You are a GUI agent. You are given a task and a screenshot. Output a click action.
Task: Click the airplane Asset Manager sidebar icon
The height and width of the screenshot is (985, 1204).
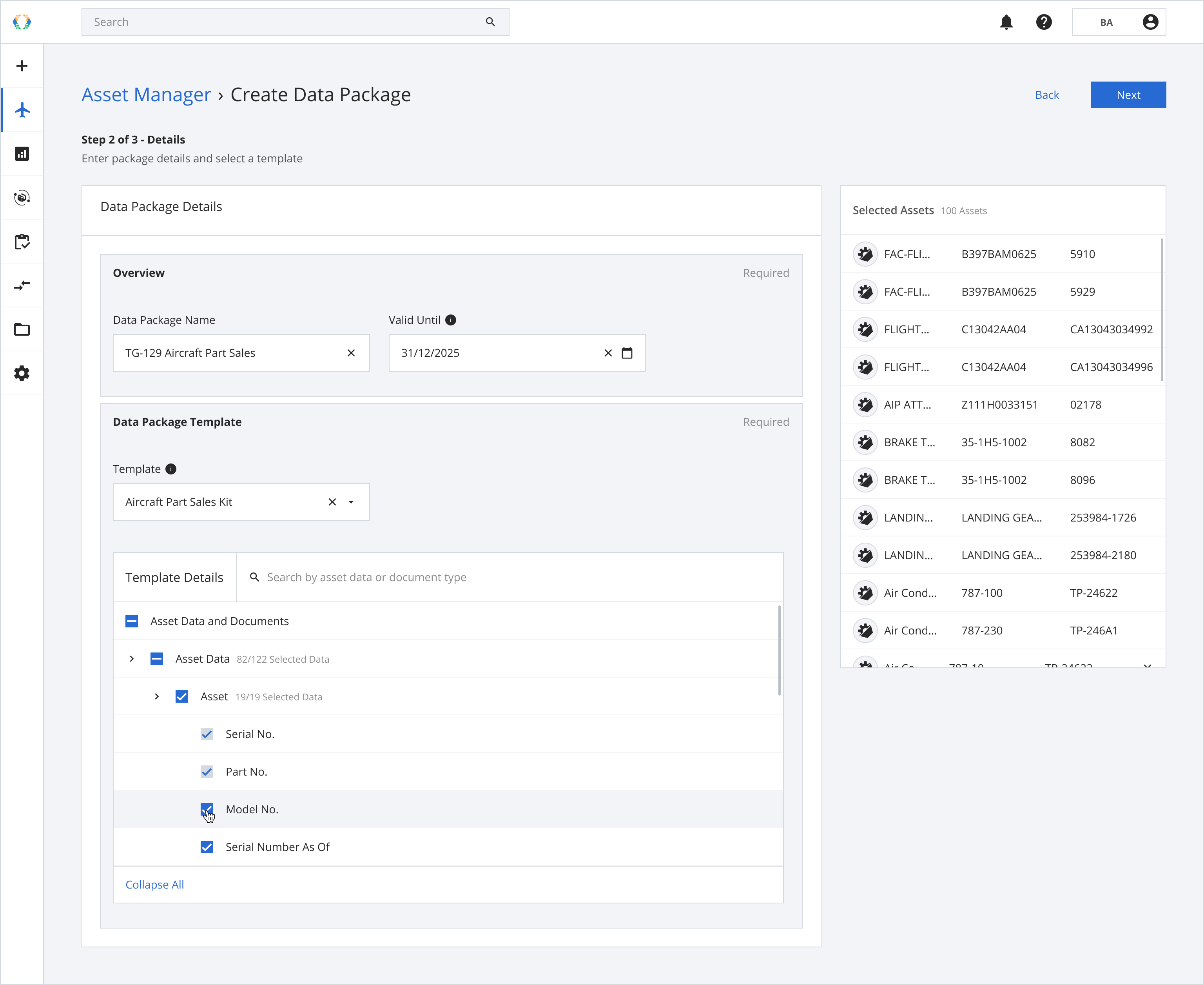point(22,109)
